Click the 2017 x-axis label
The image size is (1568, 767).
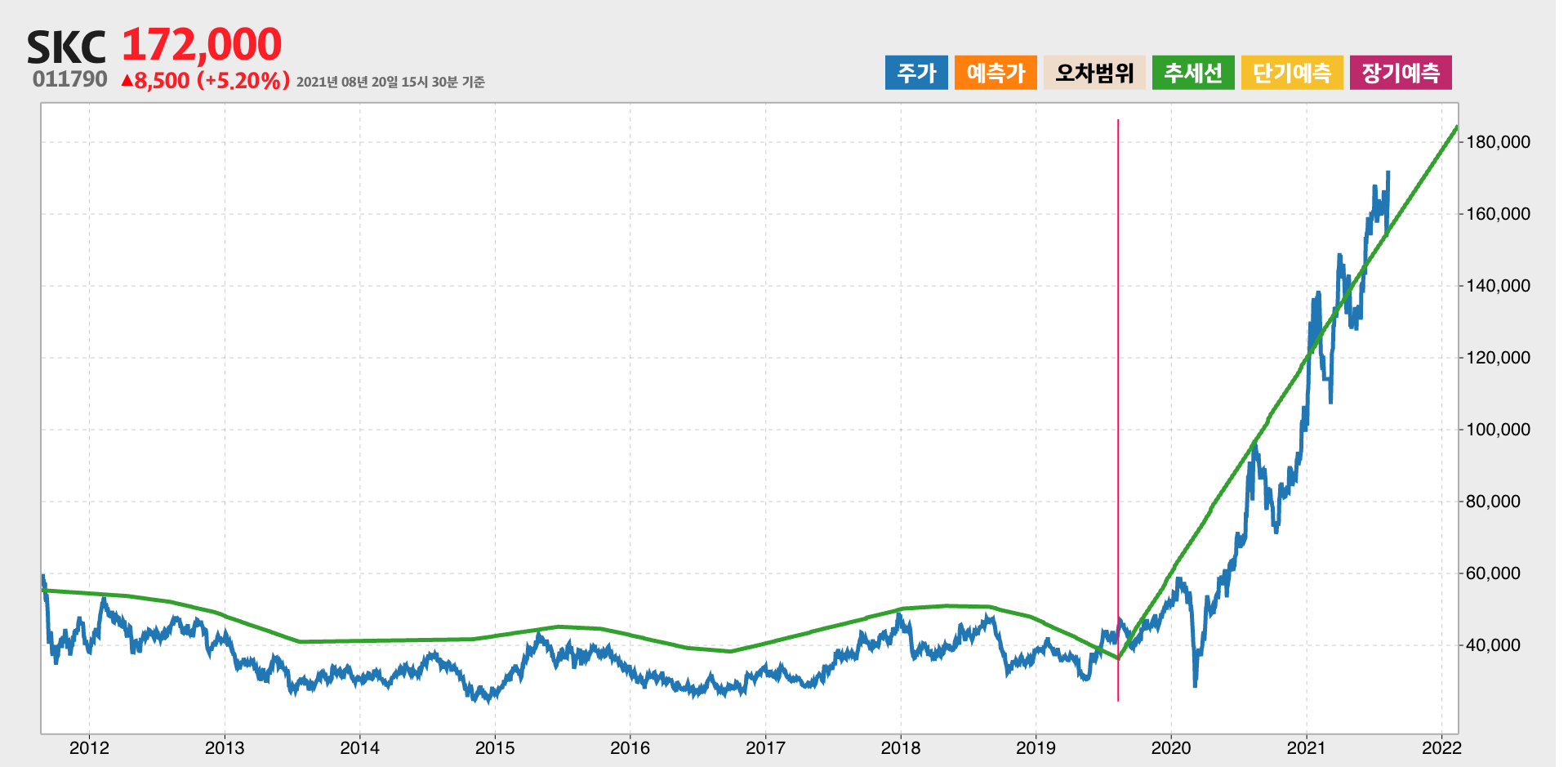pos(766,747)
